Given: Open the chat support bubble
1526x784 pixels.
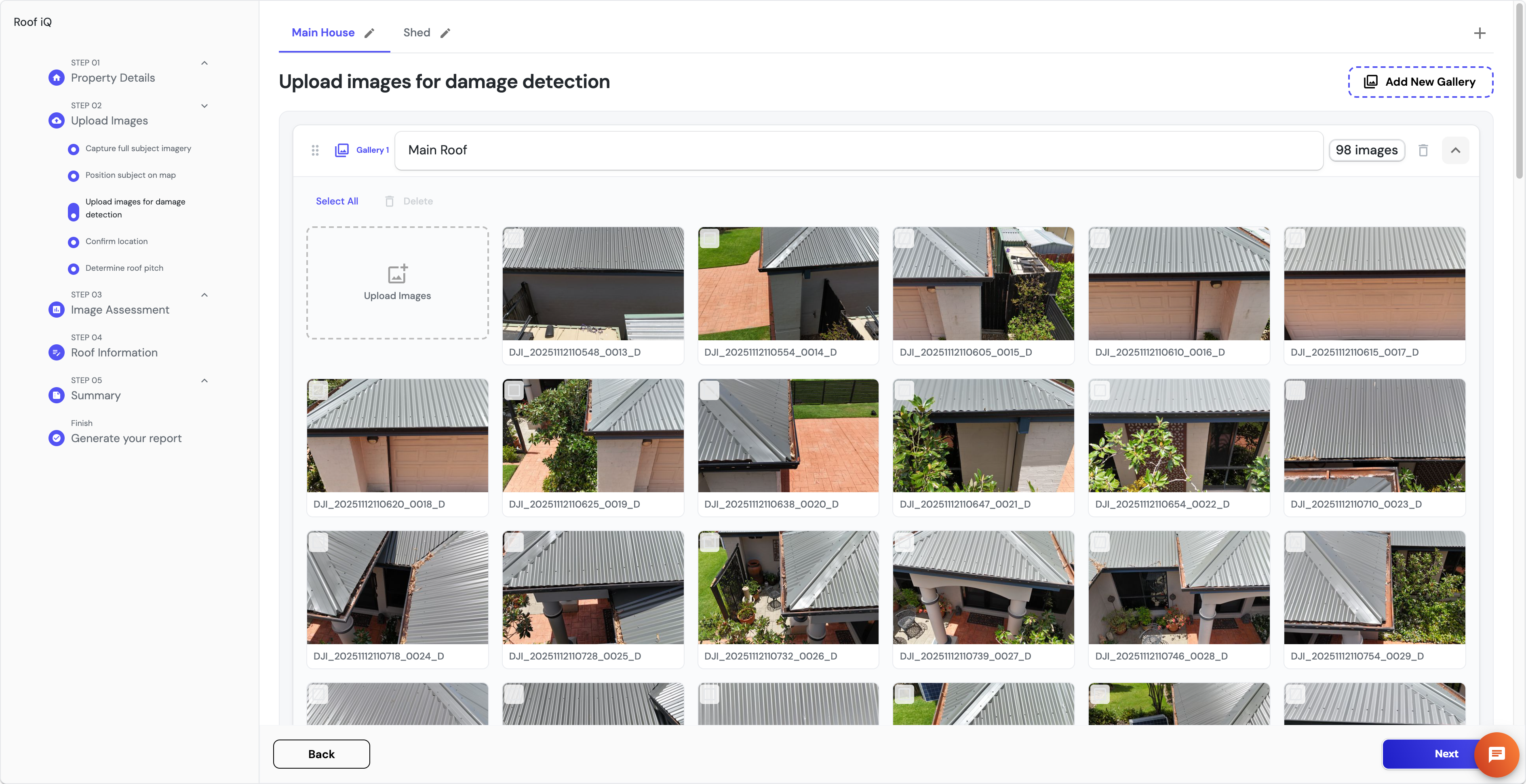Looking at the screenshot, I should (x=1497, y=754).
